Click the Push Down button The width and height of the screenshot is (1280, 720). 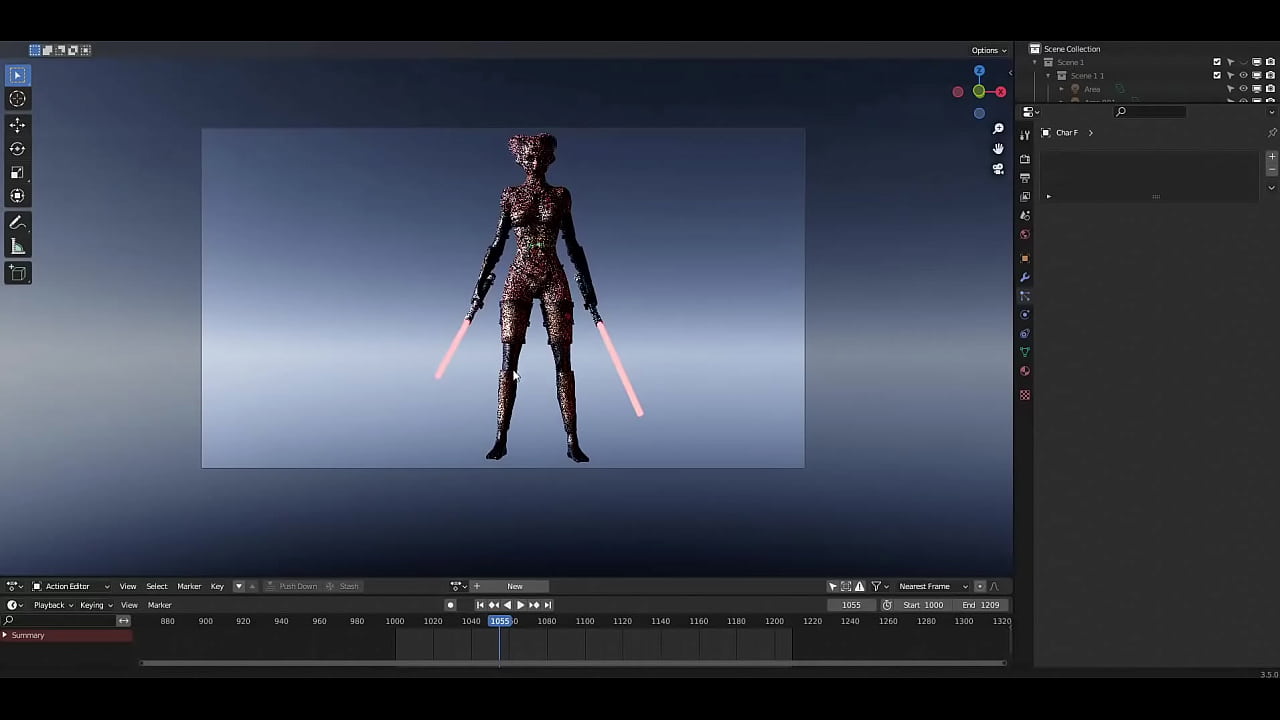click(291, 587)
